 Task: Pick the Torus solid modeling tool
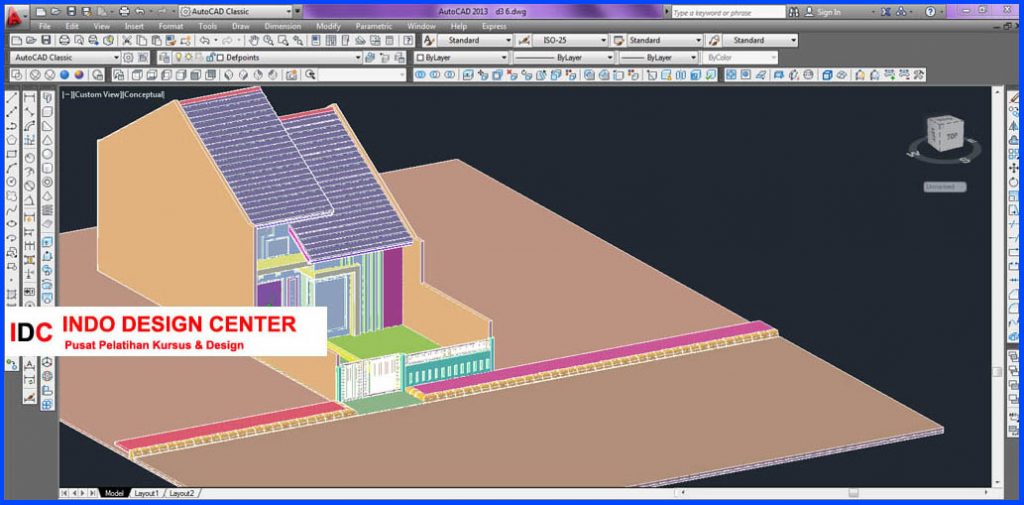[48, 182]
